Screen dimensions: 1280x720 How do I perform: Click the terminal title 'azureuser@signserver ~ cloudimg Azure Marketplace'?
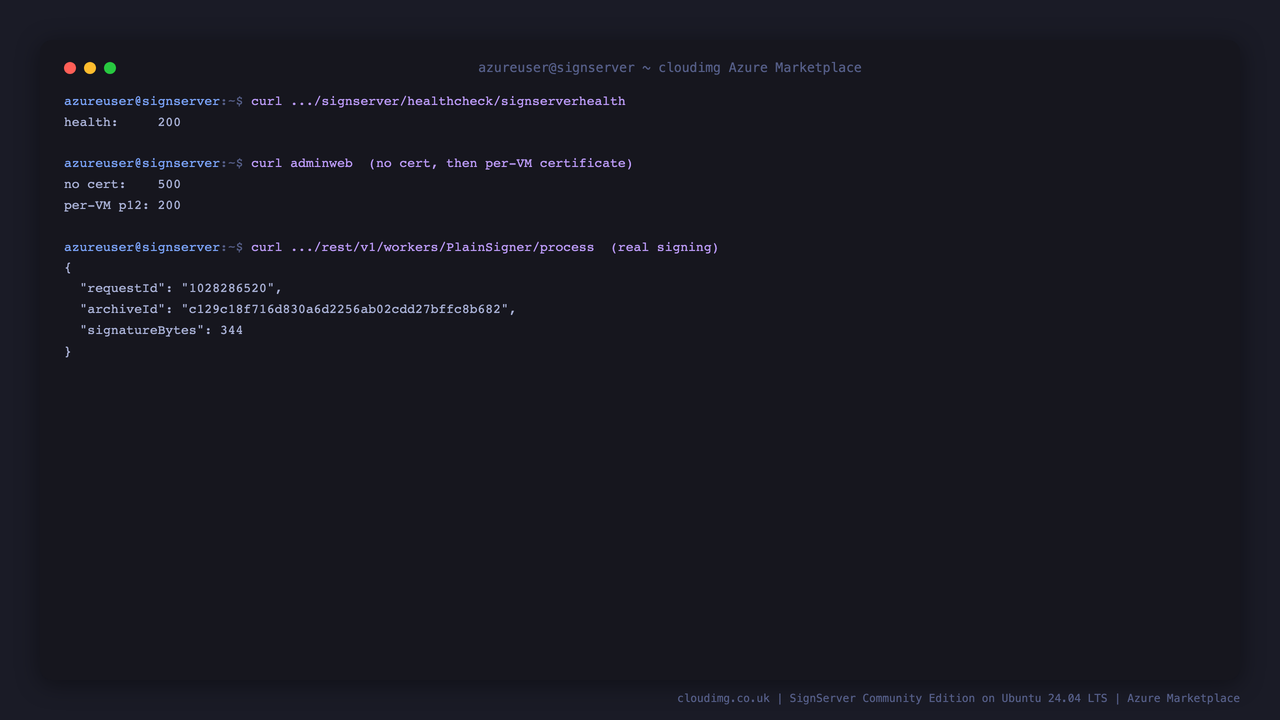[670, 68]
